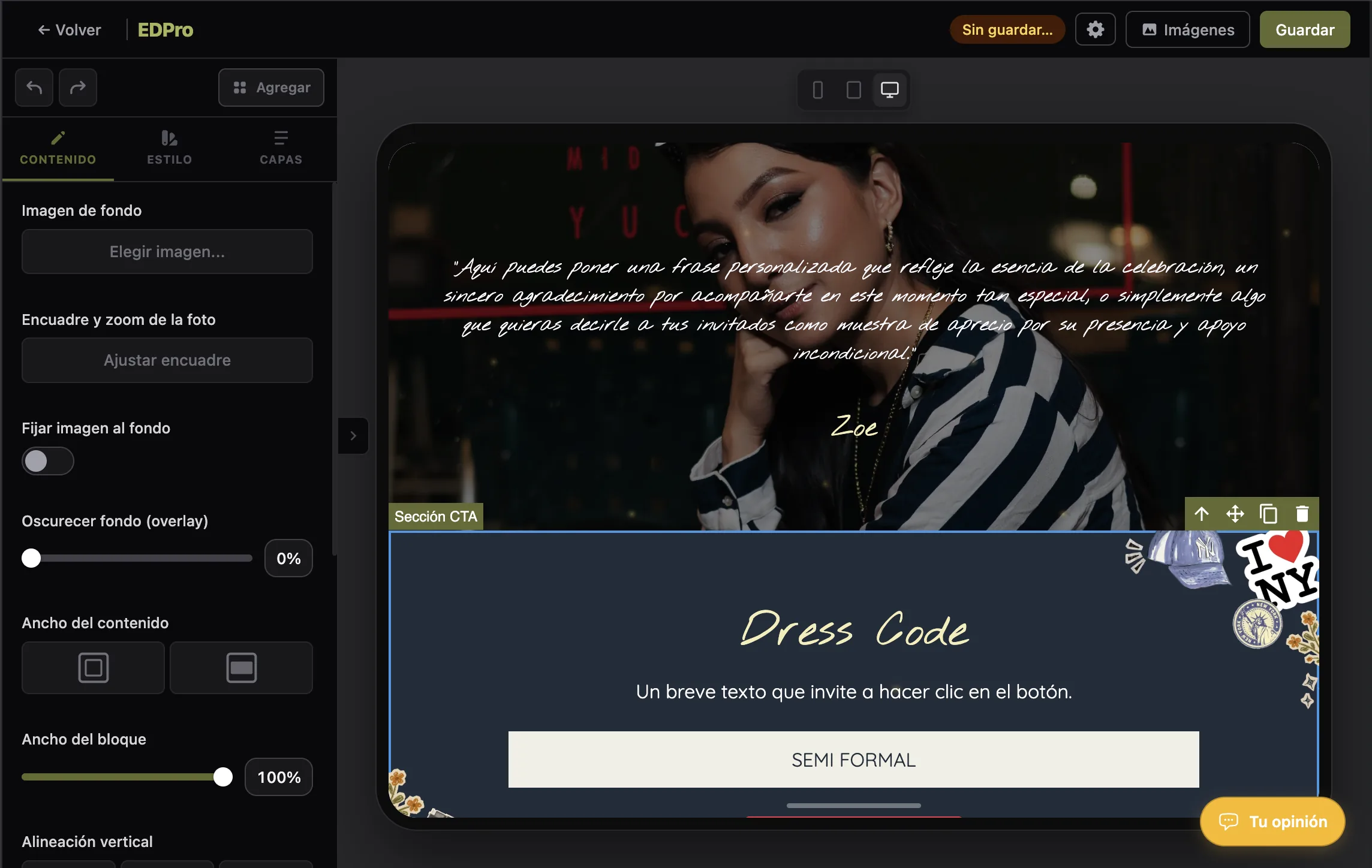Image resolution: width=1372 pixels, height=868 pixels.
Task: Delete the Sección CTA with trash icon
Action: 1302,514
